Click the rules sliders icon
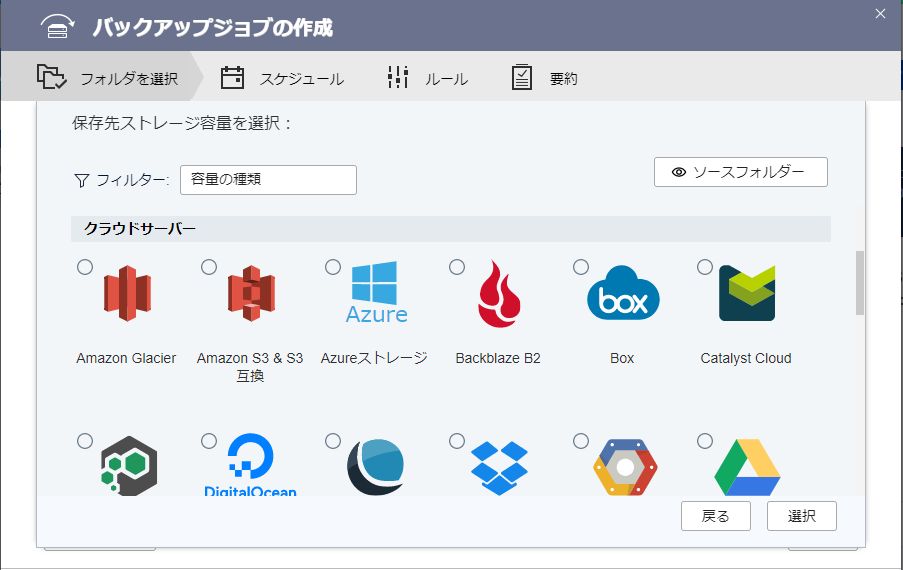This screenshot has width=903, height=570. pyautogui.click(x=398, y=77)
